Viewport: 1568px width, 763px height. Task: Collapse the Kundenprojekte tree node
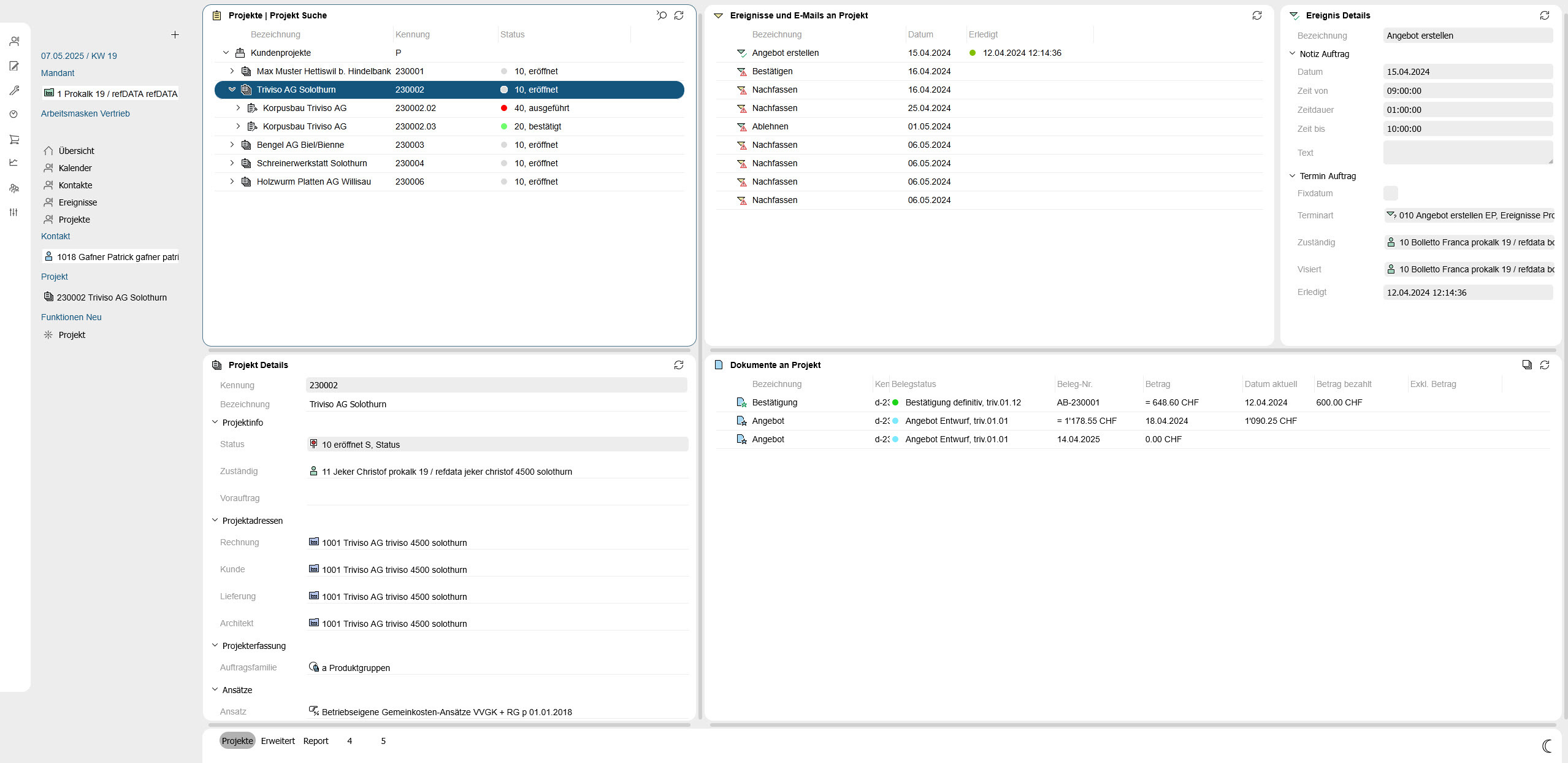225,53
